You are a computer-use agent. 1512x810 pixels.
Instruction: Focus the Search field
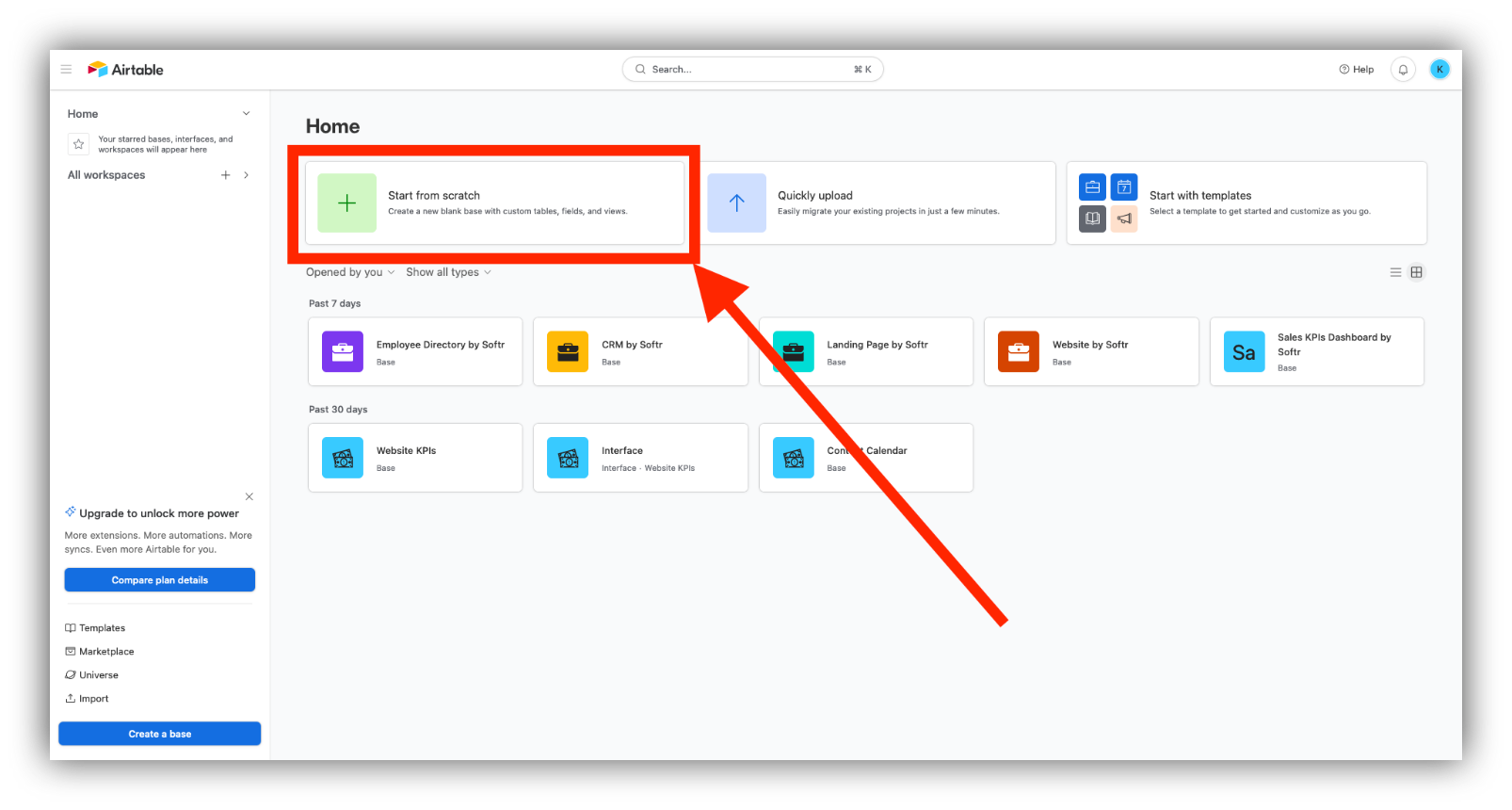pyautogui.click(x=753, y=69)
